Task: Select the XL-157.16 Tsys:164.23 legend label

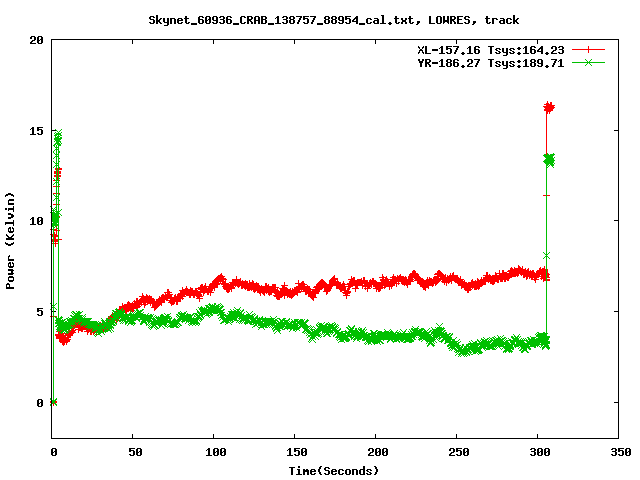Action: pos(491,50)
